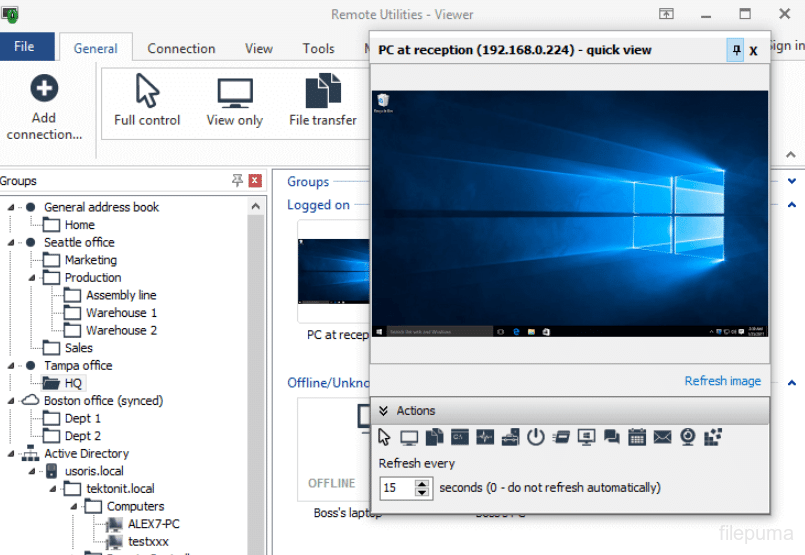Viewport: 805px width, 555px height.
Task: Click the envelope message icon in Actions
Action: (662, 437)
